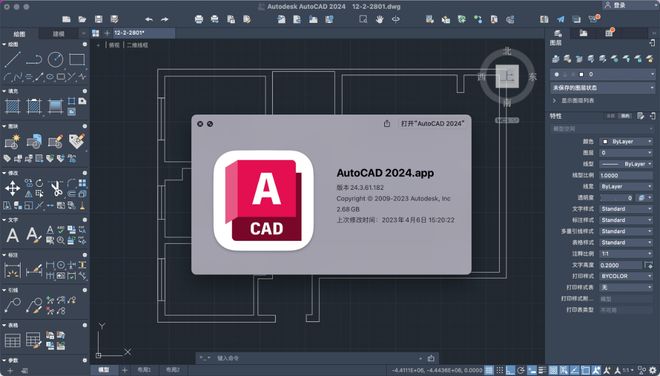
Task: Click the Open folder icon in toolbar
Action: pos(82,19)
